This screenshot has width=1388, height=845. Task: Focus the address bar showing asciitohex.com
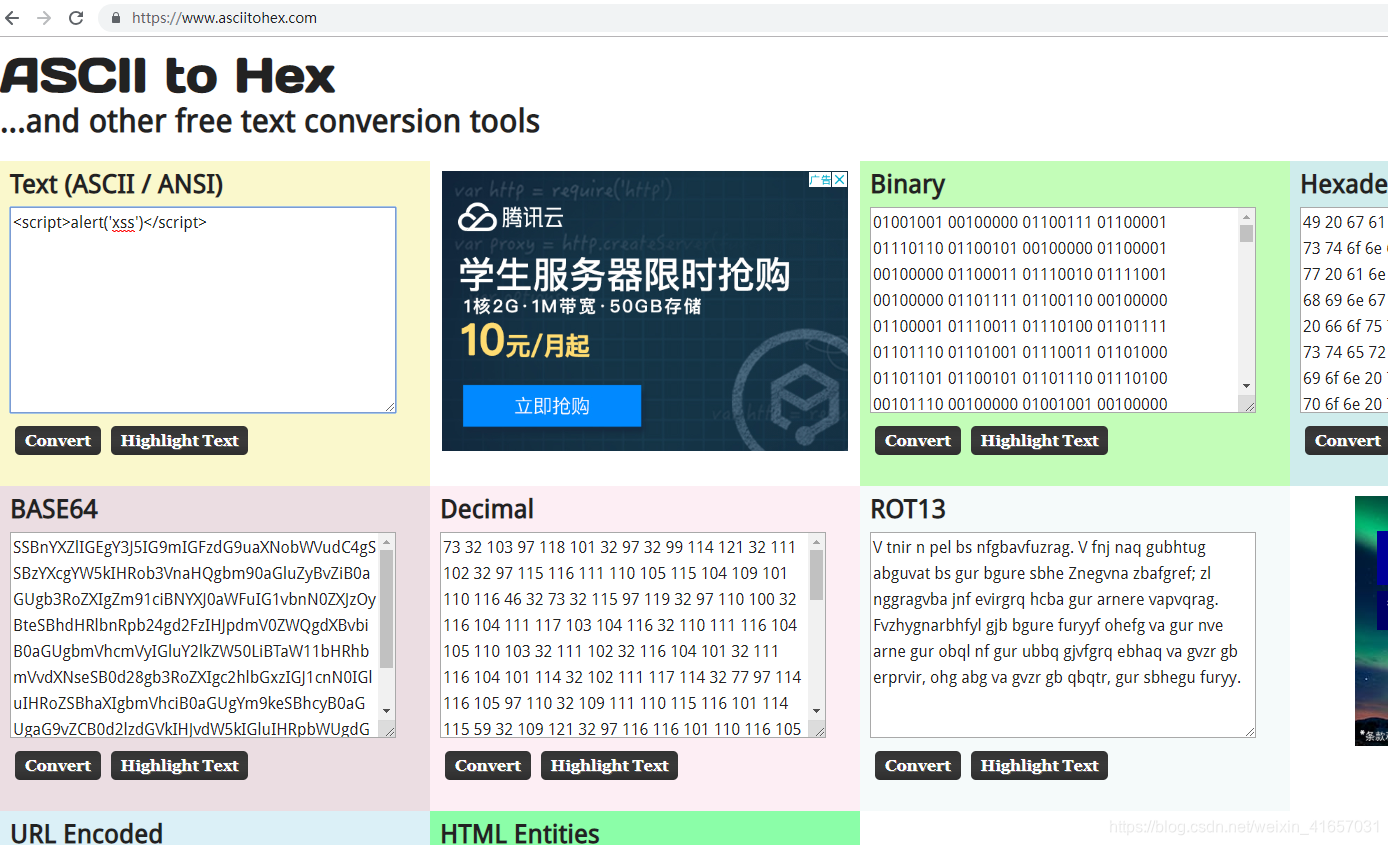pyautogui.click(x=742, y=18)
